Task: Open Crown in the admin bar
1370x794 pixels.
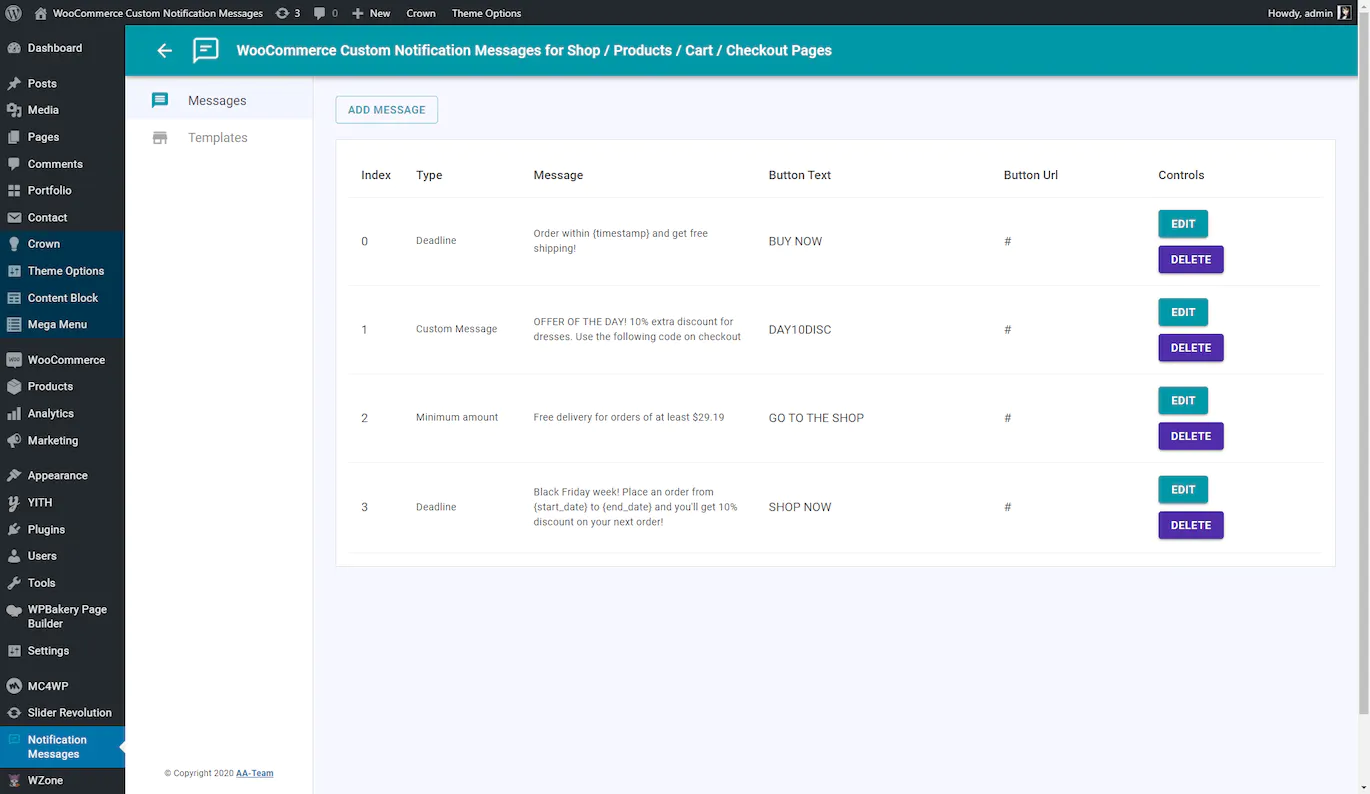Action: coord(421,13)
